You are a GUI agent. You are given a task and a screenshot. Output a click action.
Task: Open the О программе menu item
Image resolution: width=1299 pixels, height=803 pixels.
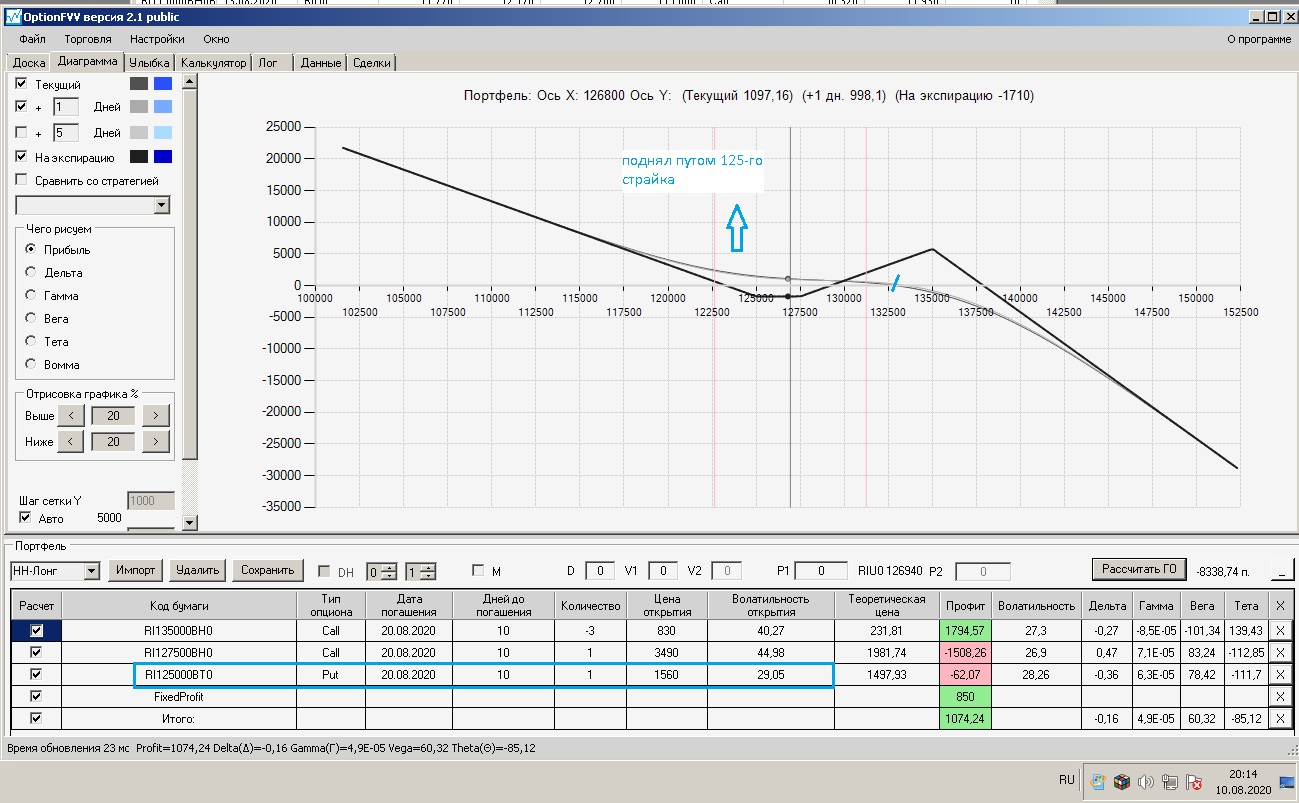click(1259, 39)
